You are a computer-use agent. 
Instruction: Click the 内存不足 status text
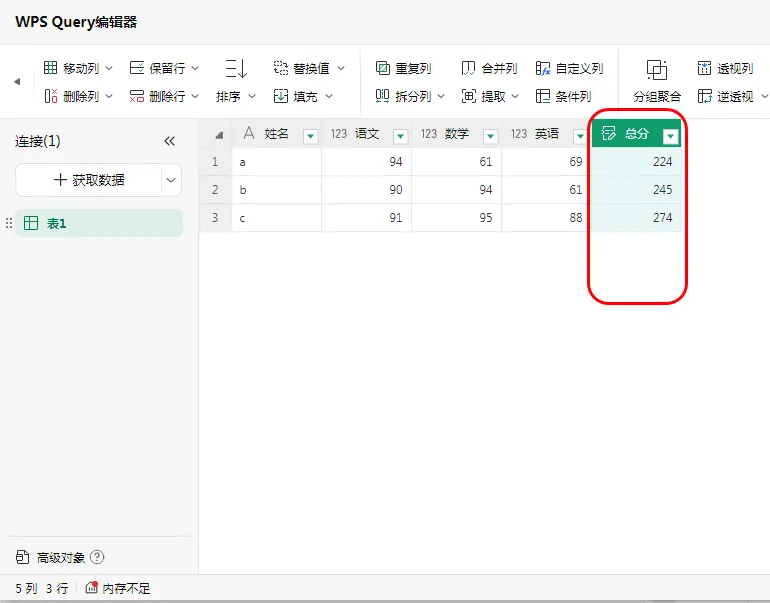pos(126,588)
